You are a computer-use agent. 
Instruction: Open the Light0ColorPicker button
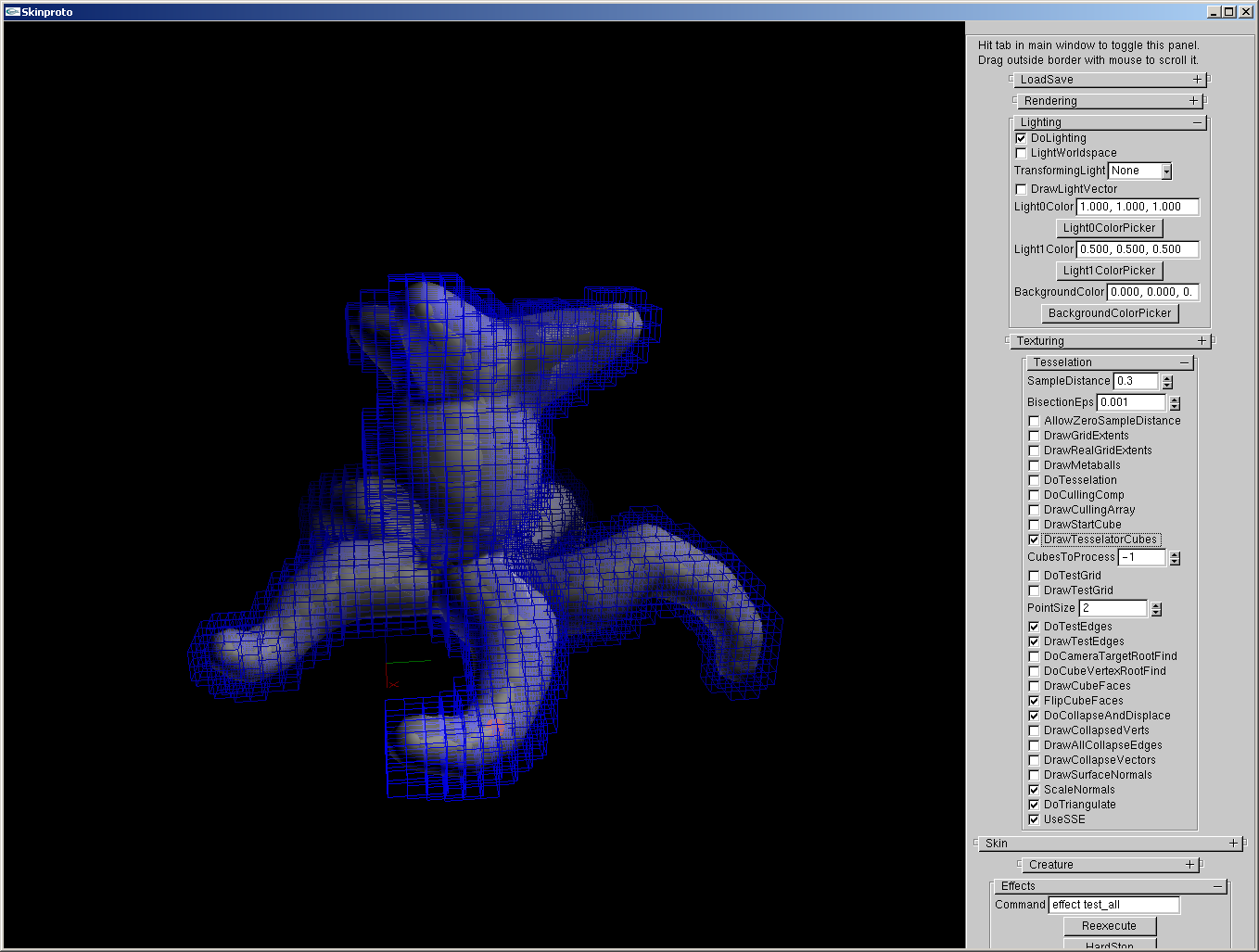1109,228
